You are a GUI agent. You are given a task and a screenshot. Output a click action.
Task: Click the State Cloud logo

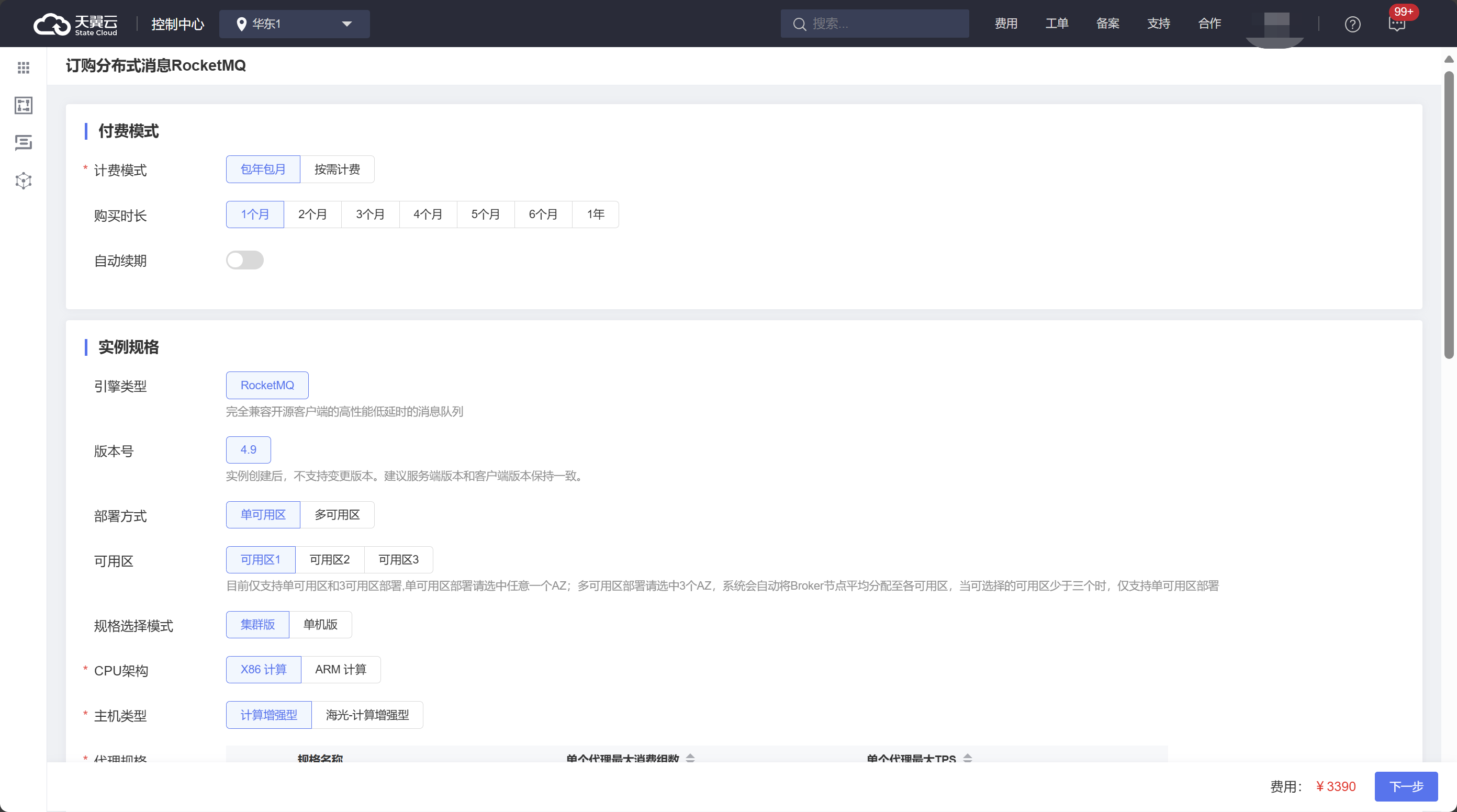pyautogui.click(x=75, y=24)
